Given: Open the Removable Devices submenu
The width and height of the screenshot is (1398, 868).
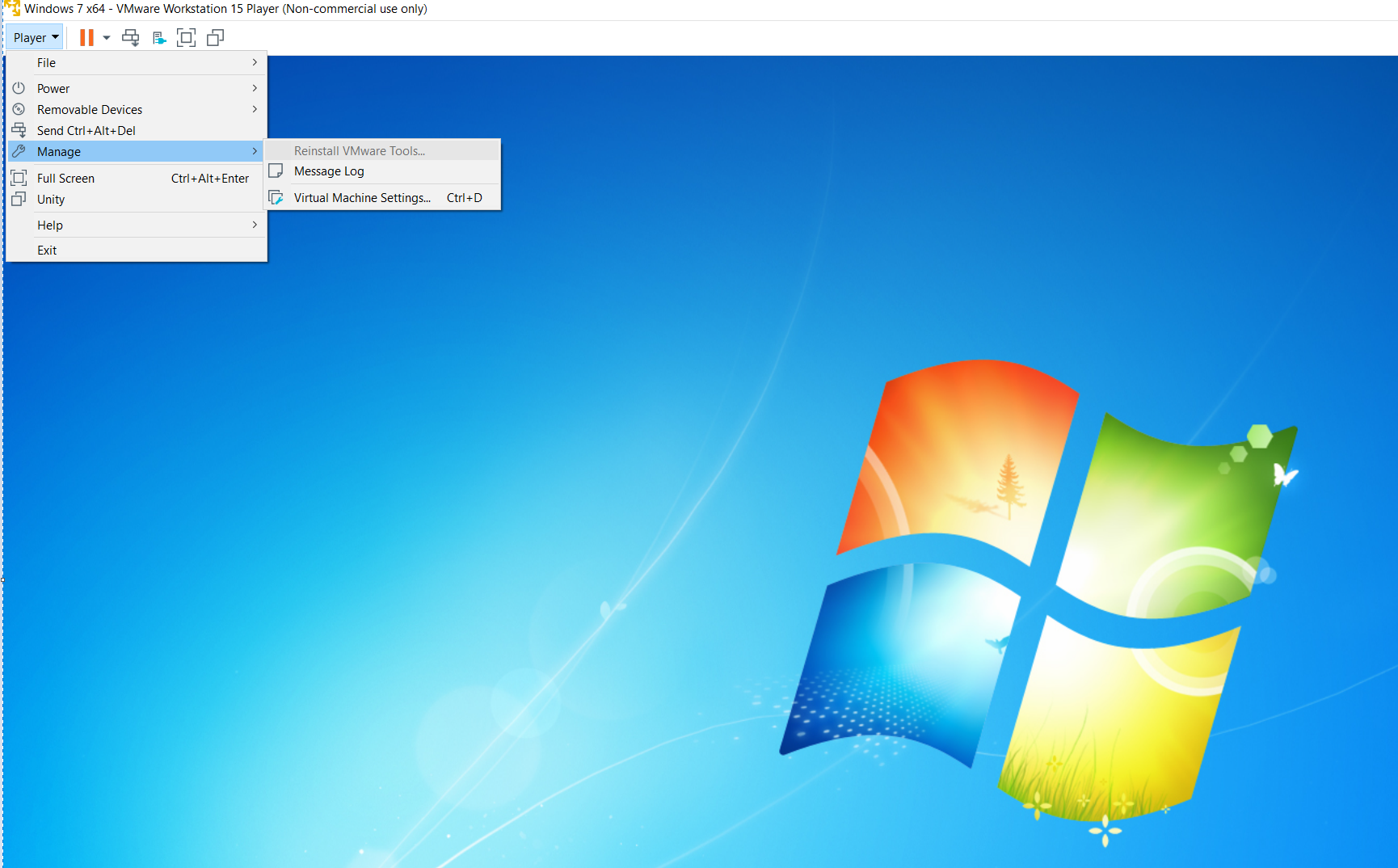Looking at the screenshot, I should [137, 109].
